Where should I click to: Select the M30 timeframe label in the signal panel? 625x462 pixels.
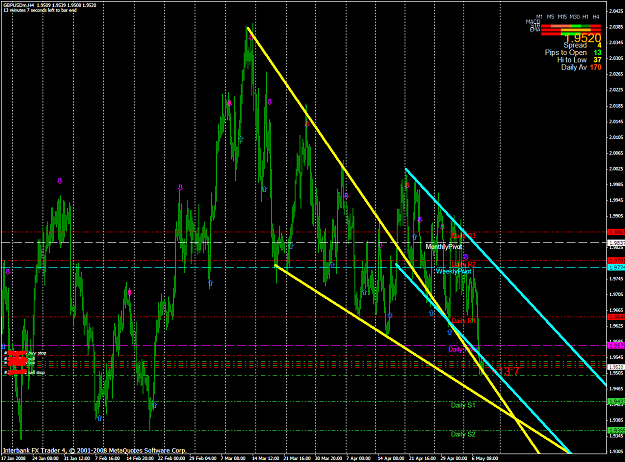[574, 17]
